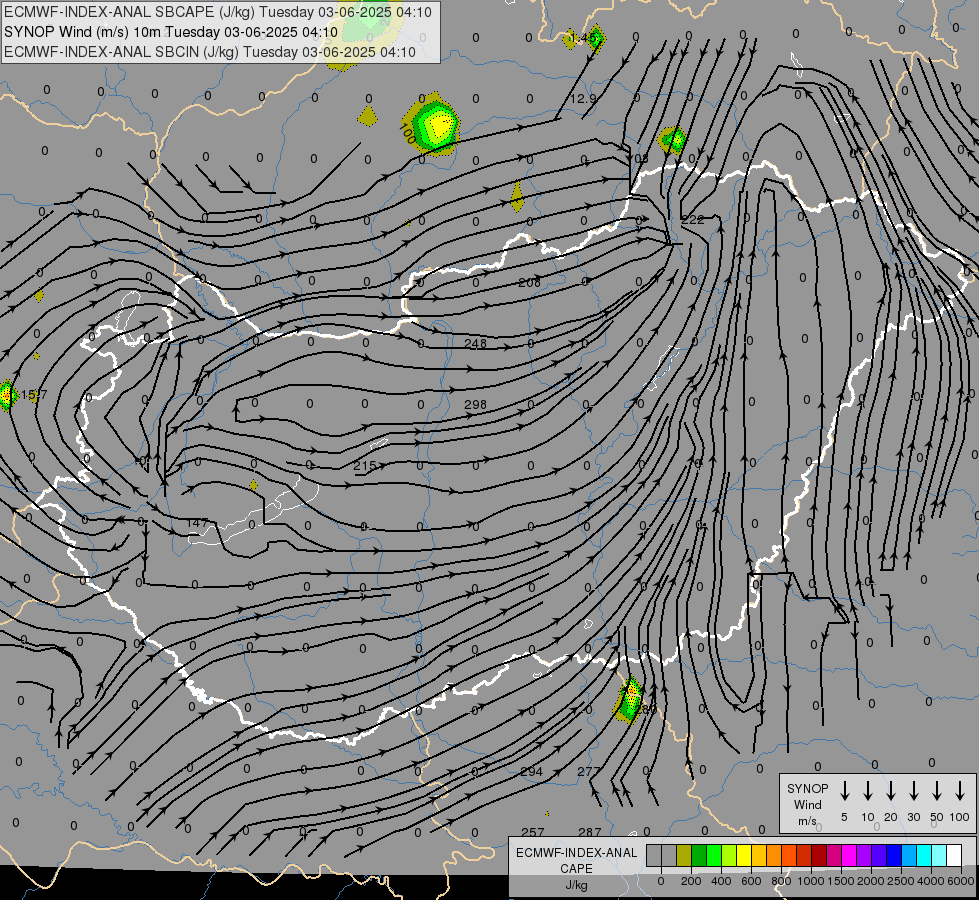Click the large yellow-green CAPE blob labeled 100

433,124
